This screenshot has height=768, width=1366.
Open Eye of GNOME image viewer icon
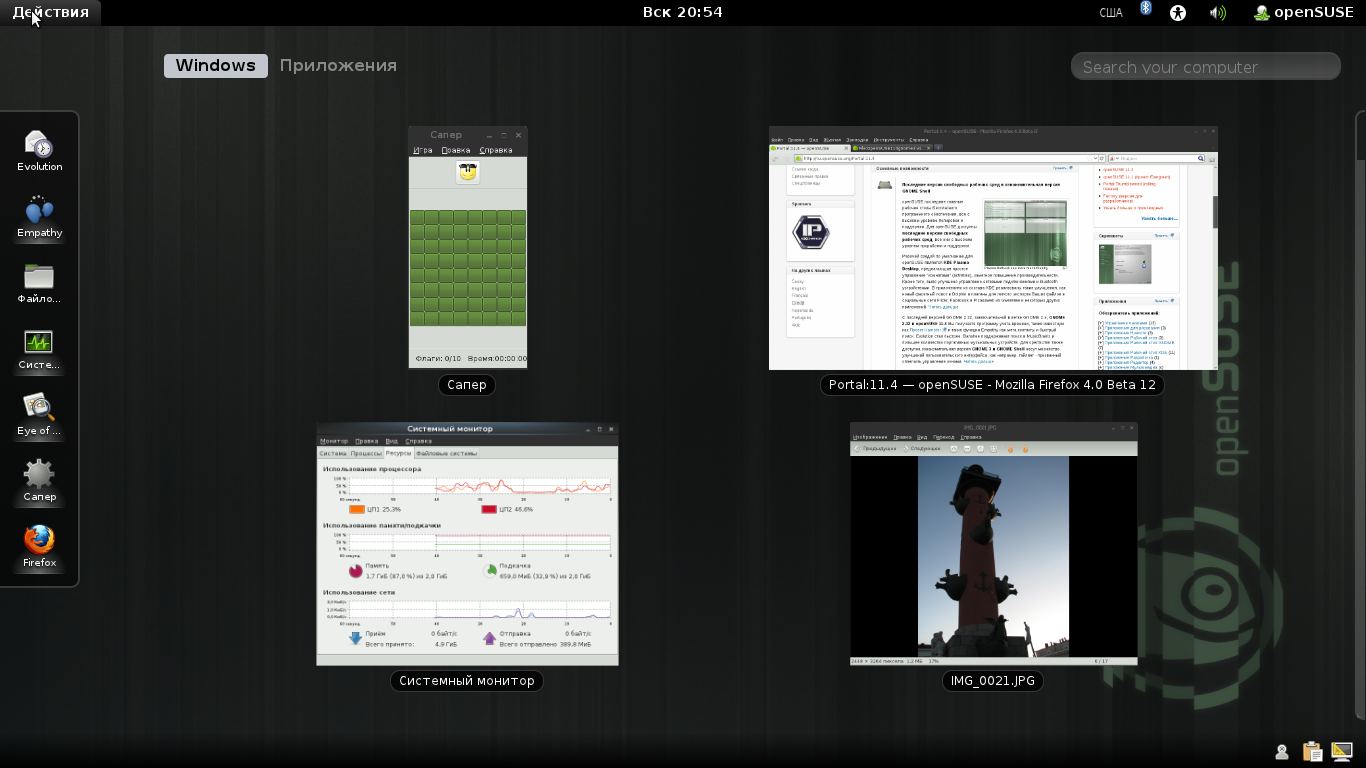(39, 414)
